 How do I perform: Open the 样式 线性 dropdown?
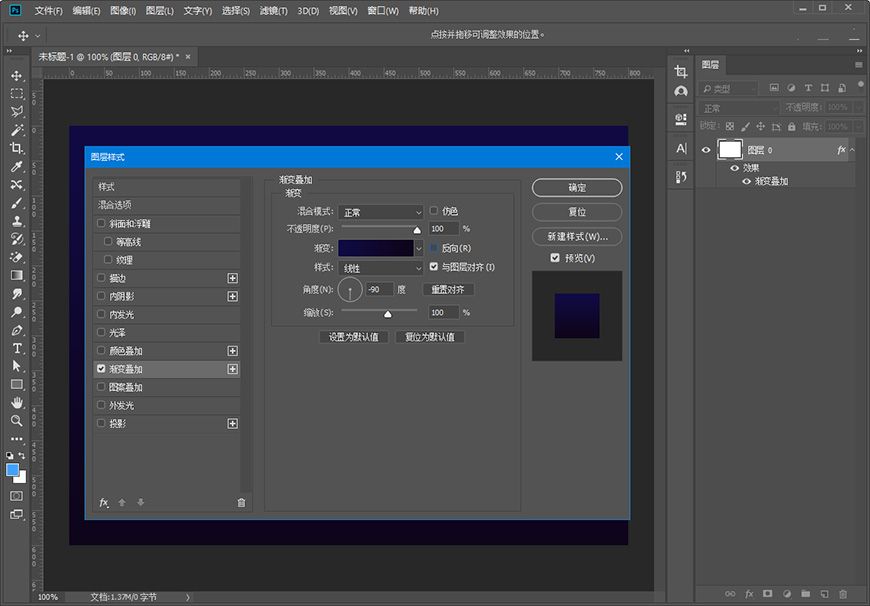click(381, 268)
